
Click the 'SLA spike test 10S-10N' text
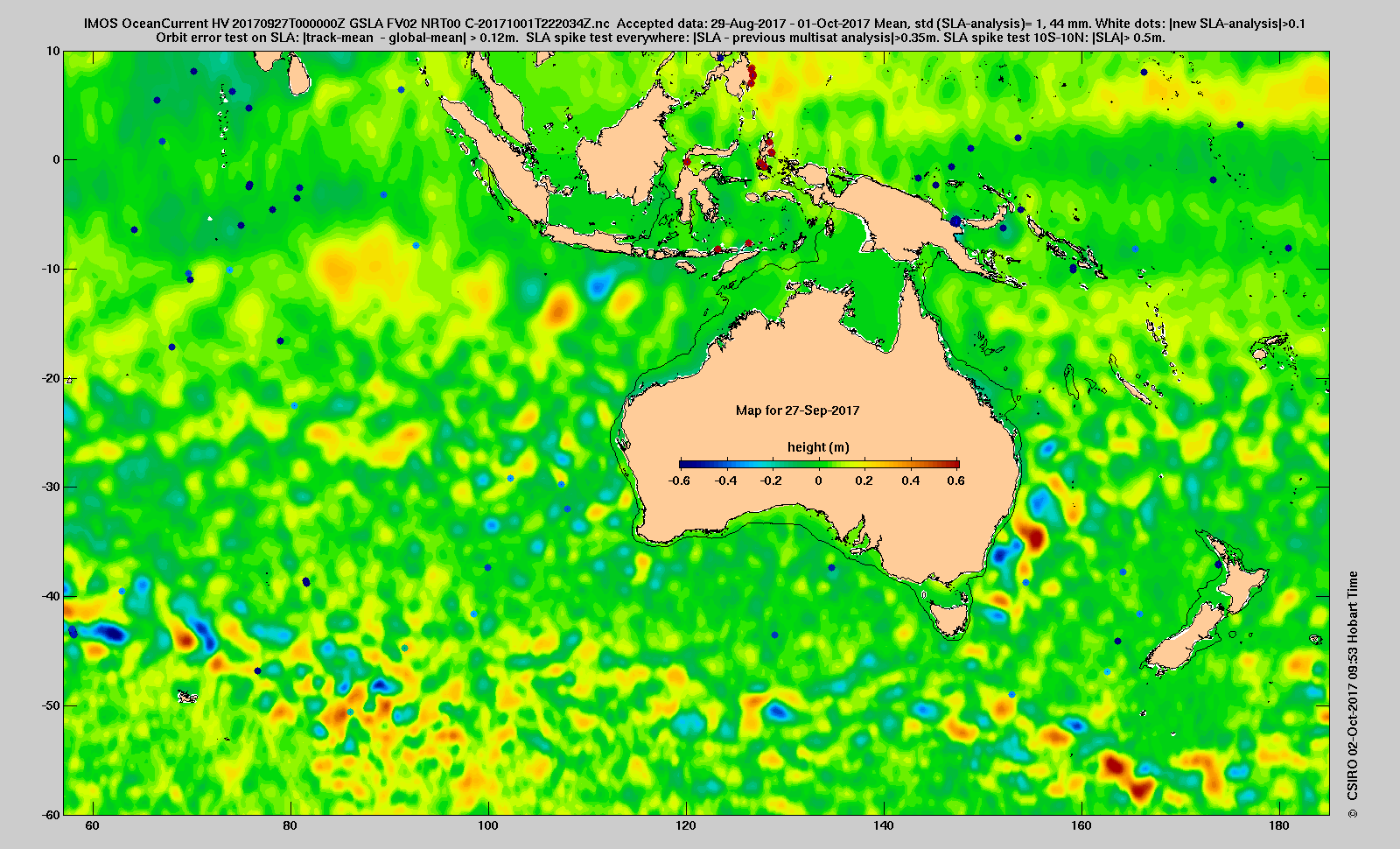coord(1014,38)
